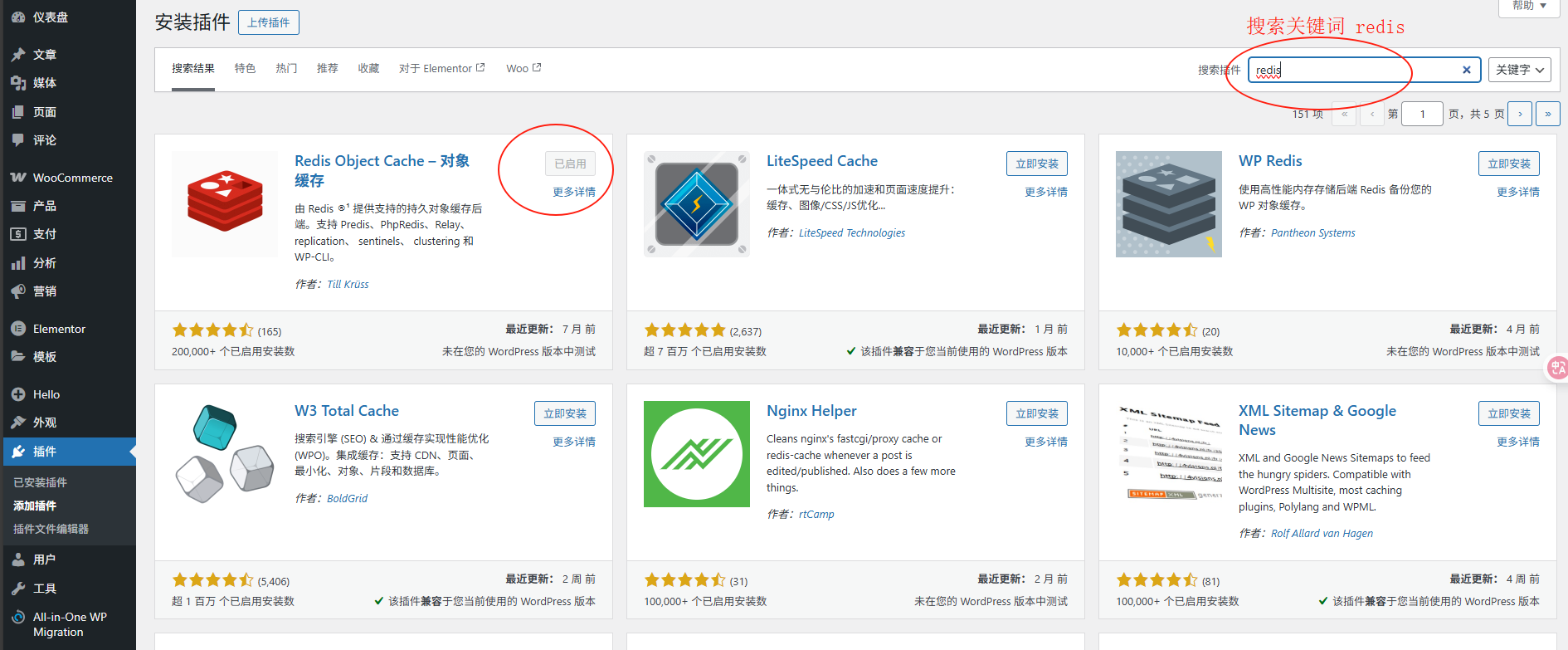Open 更多详情 for Nginx Helper
1568x650 pixels.
[x=1046, y=442]
